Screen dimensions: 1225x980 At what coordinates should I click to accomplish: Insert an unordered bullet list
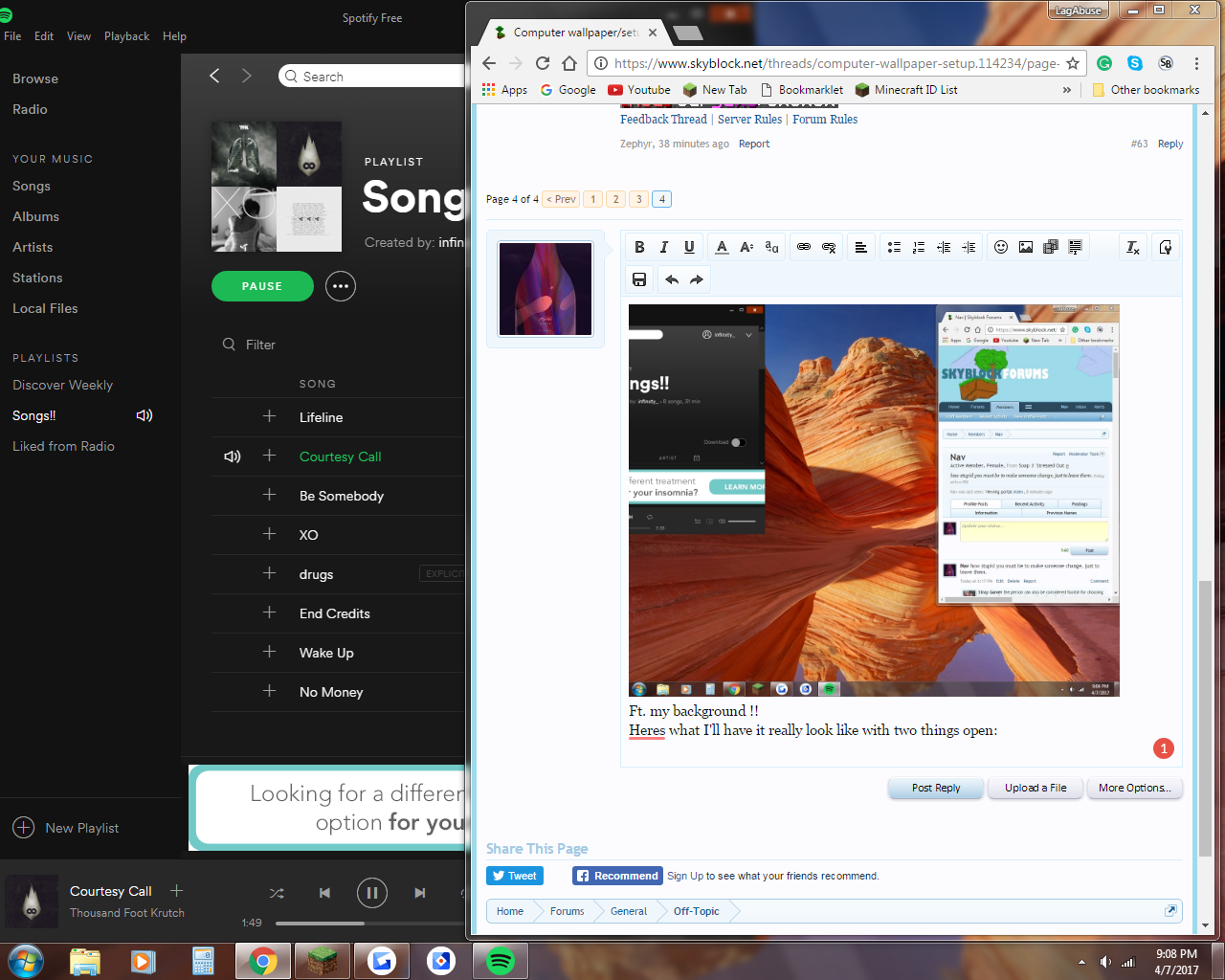tap(894, 247)
